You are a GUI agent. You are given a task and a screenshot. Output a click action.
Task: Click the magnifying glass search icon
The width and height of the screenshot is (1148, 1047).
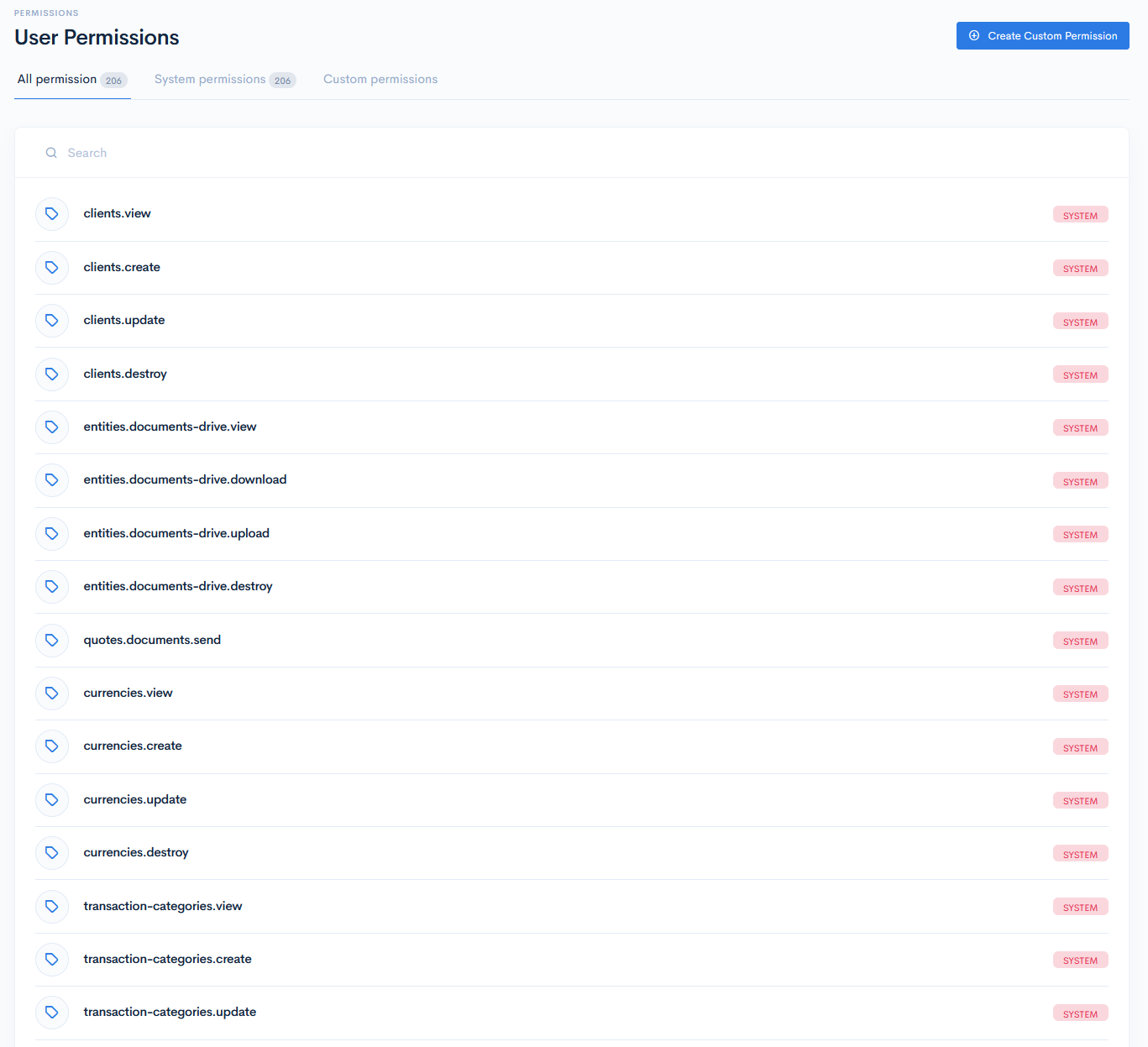pyautogui.click(x=51, y=152)
